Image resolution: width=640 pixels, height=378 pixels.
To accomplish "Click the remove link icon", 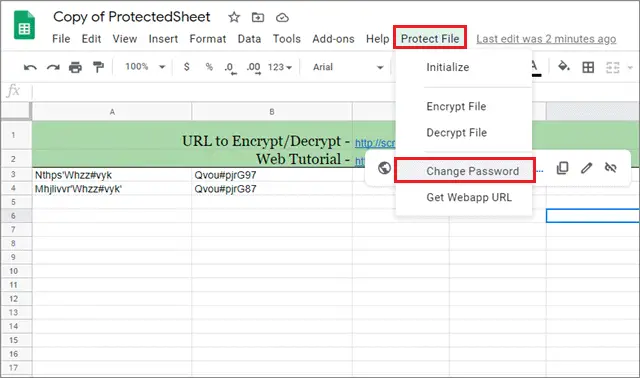I will 611,168.
